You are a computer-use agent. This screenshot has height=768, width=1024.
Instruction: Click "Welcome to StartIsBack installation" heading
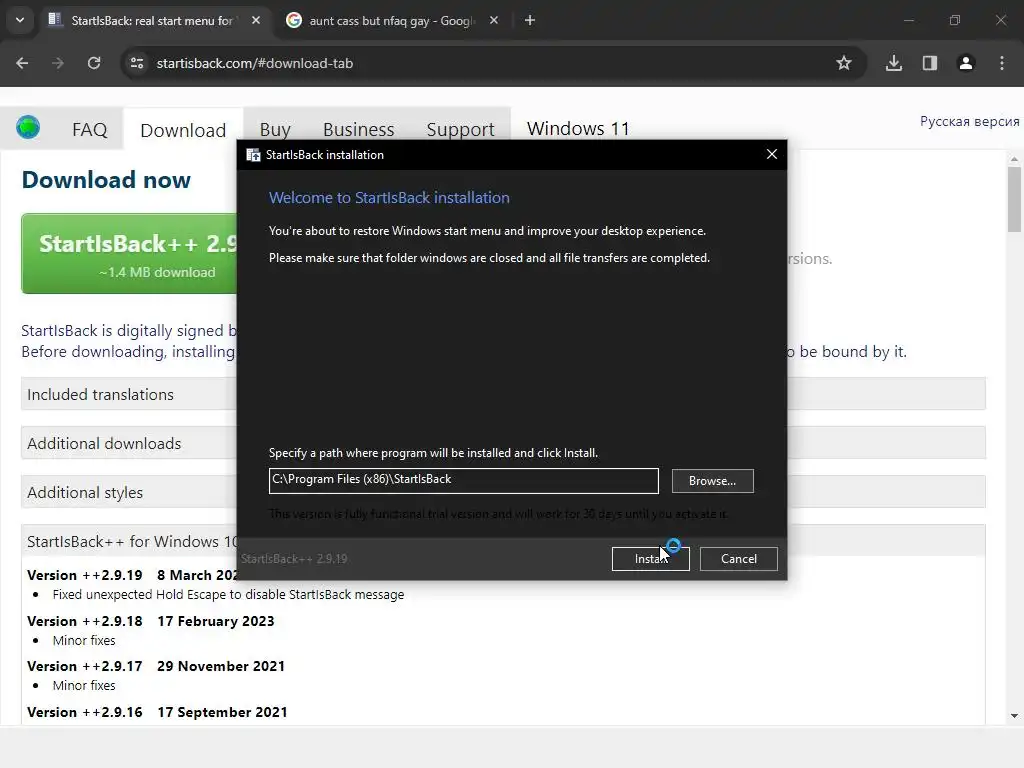[389, 198]
